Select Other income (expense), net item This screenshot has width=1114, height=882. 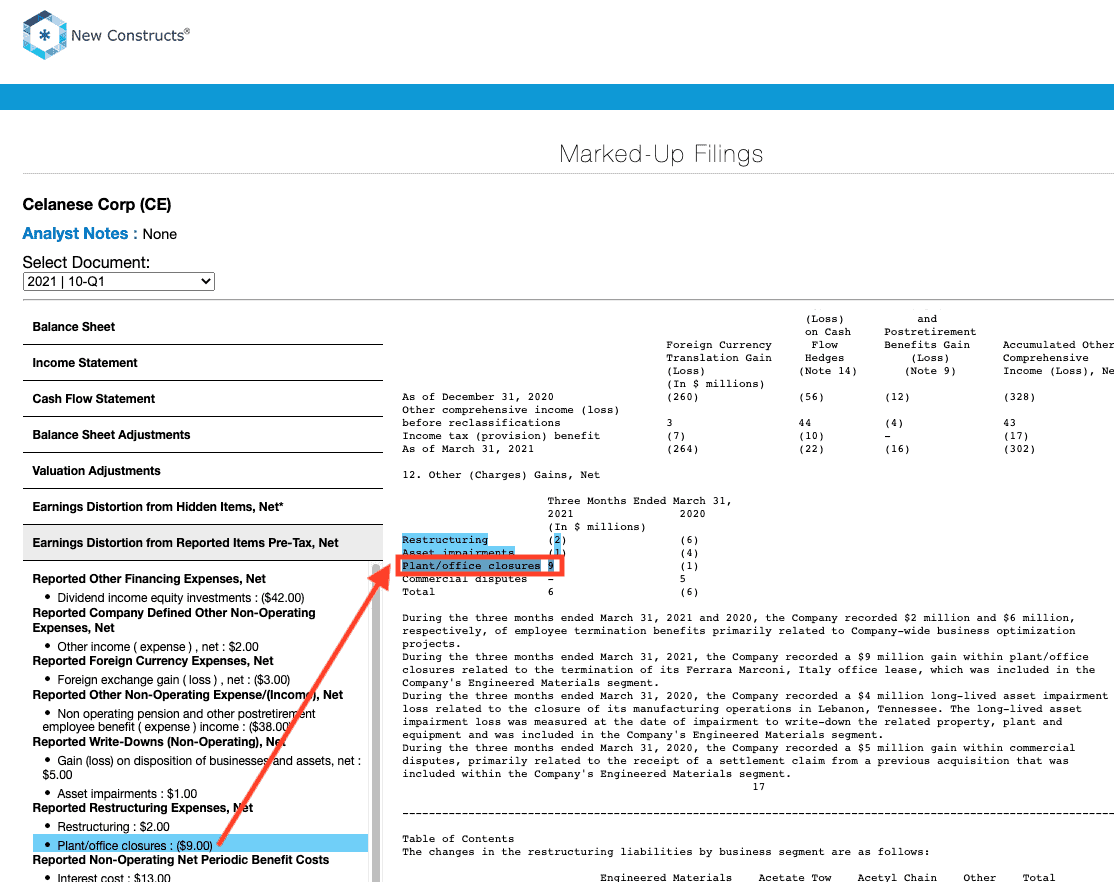[158, 647]
